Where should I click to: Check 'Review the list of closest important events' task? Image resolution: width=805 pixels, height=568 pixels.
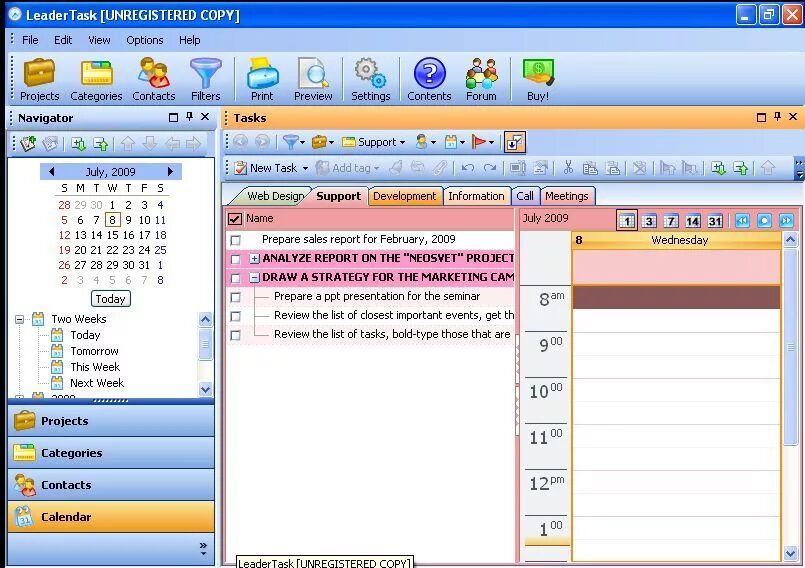235,316
